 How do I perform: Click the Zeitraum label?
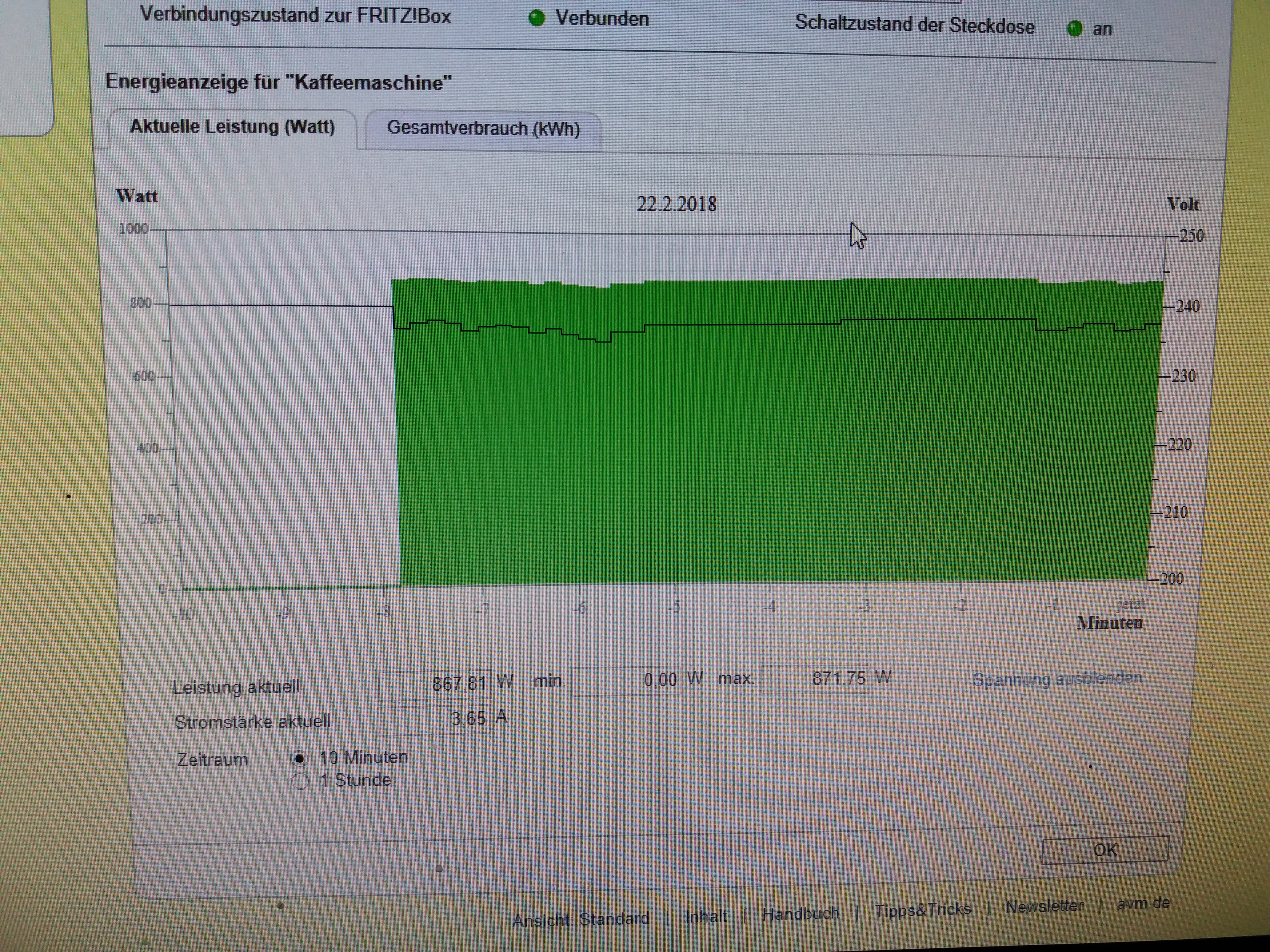[x=212, y=760]
